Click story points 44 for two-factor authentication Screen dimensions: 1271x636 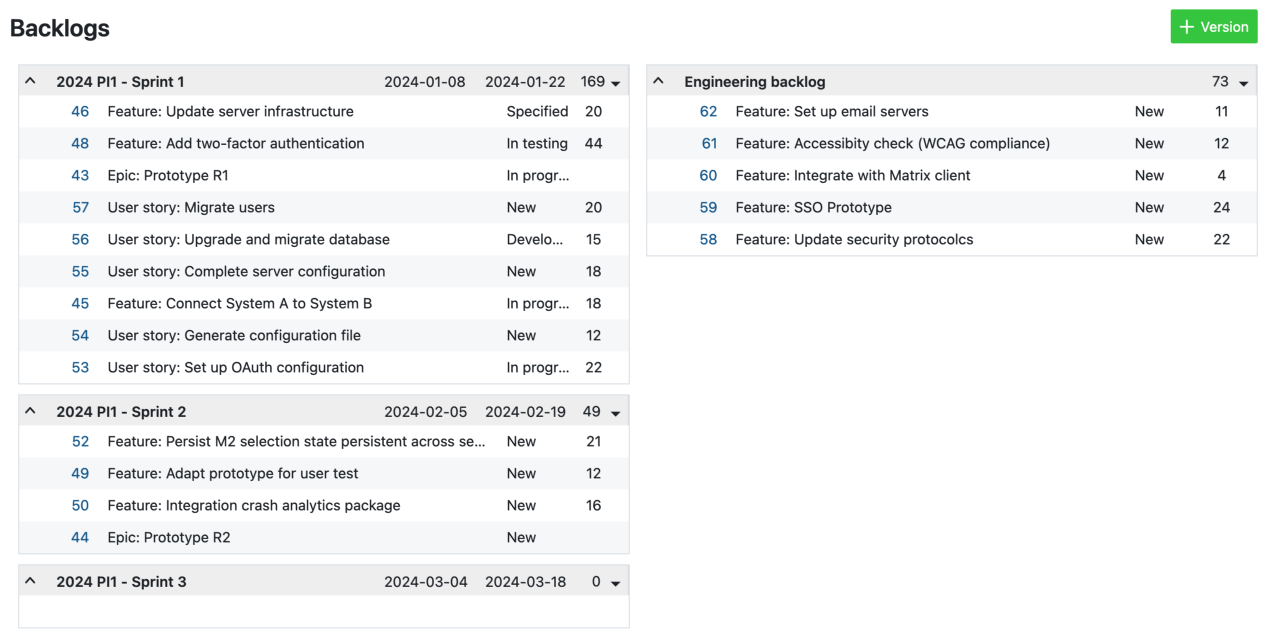point(593,143)
